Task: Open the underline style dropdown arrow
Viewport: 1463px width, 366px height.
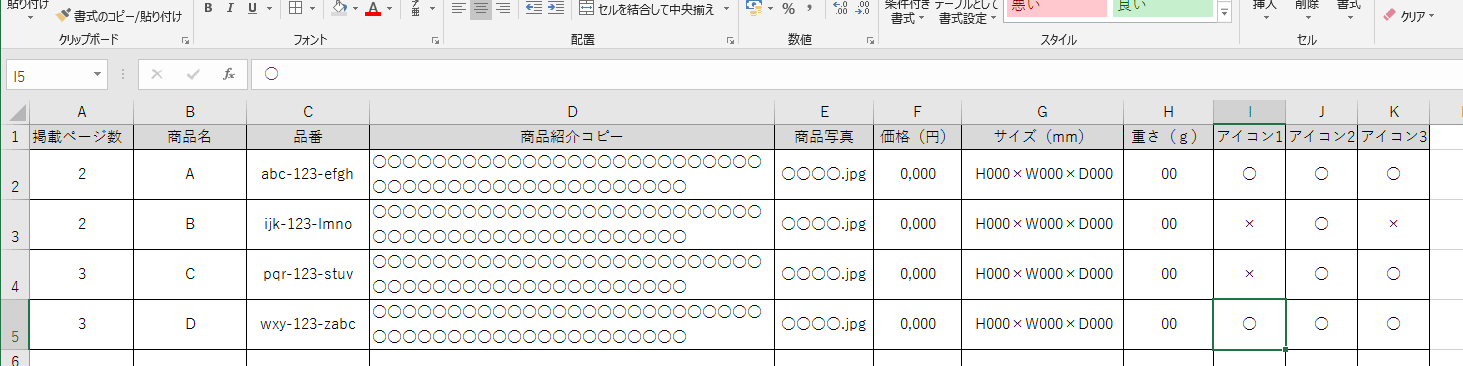Action: click(269, 9)
